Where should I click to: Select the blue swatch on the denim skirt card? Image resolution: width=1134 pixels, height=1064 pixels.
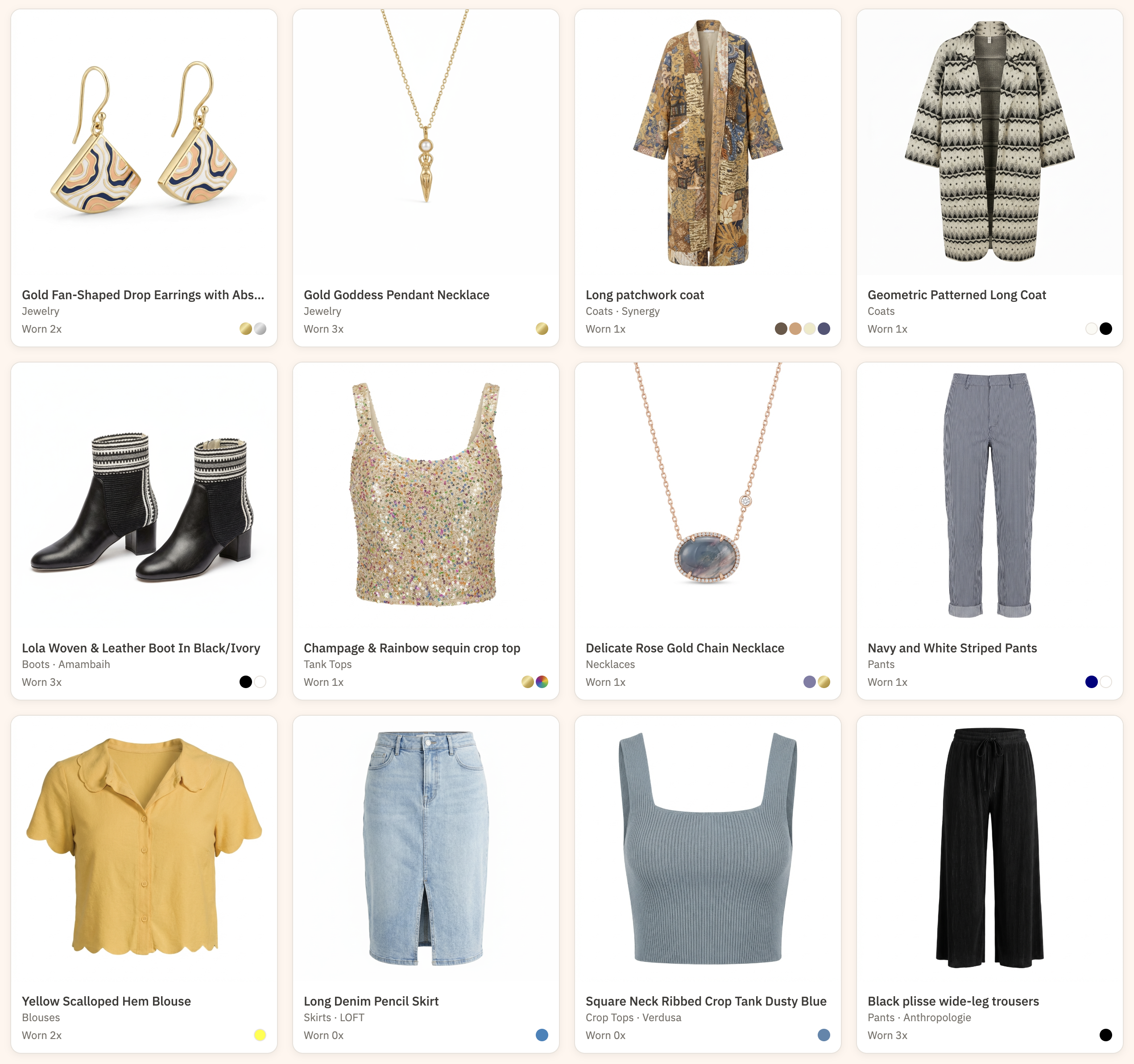(x=542, y=1035)
